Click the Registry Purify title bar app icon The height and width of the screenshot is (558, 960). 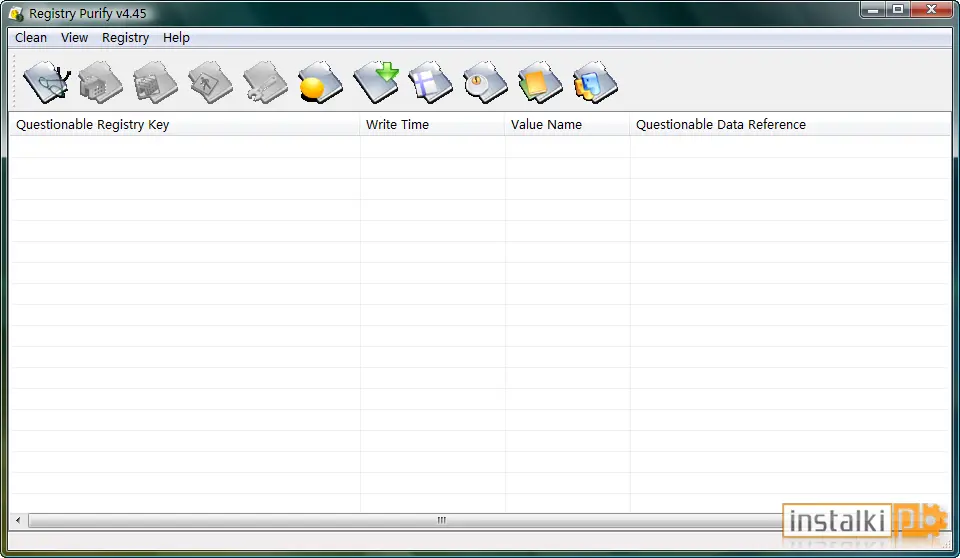pos(16,13)
